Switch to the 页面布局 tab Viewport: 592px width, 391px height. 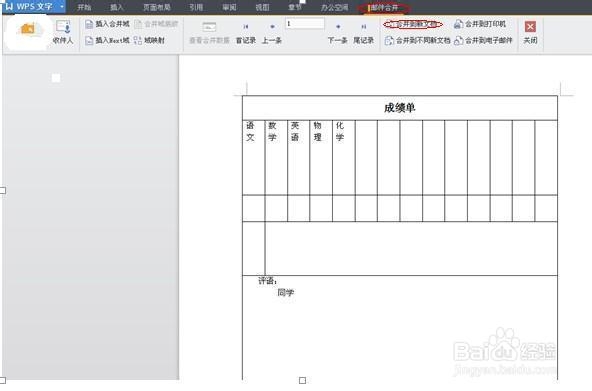pyautogui.click(x=157, y=7)
